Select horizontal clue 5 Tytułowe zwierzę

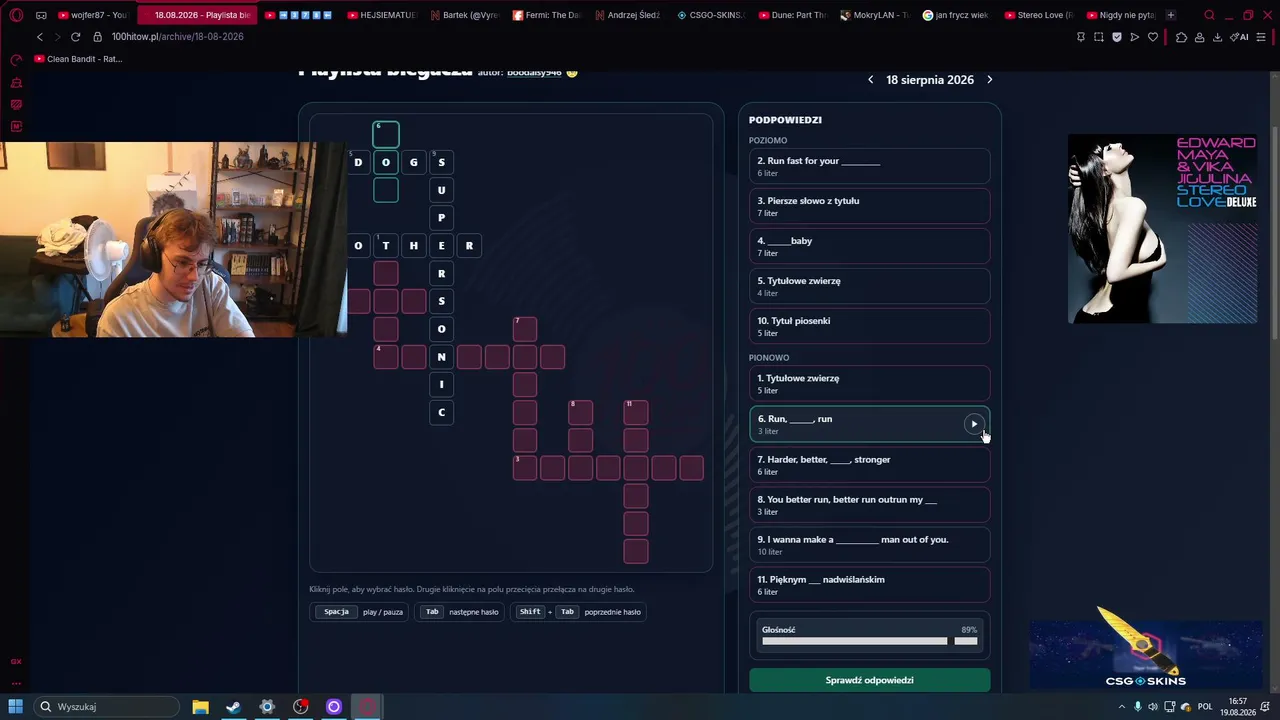(x=870, y=286)
